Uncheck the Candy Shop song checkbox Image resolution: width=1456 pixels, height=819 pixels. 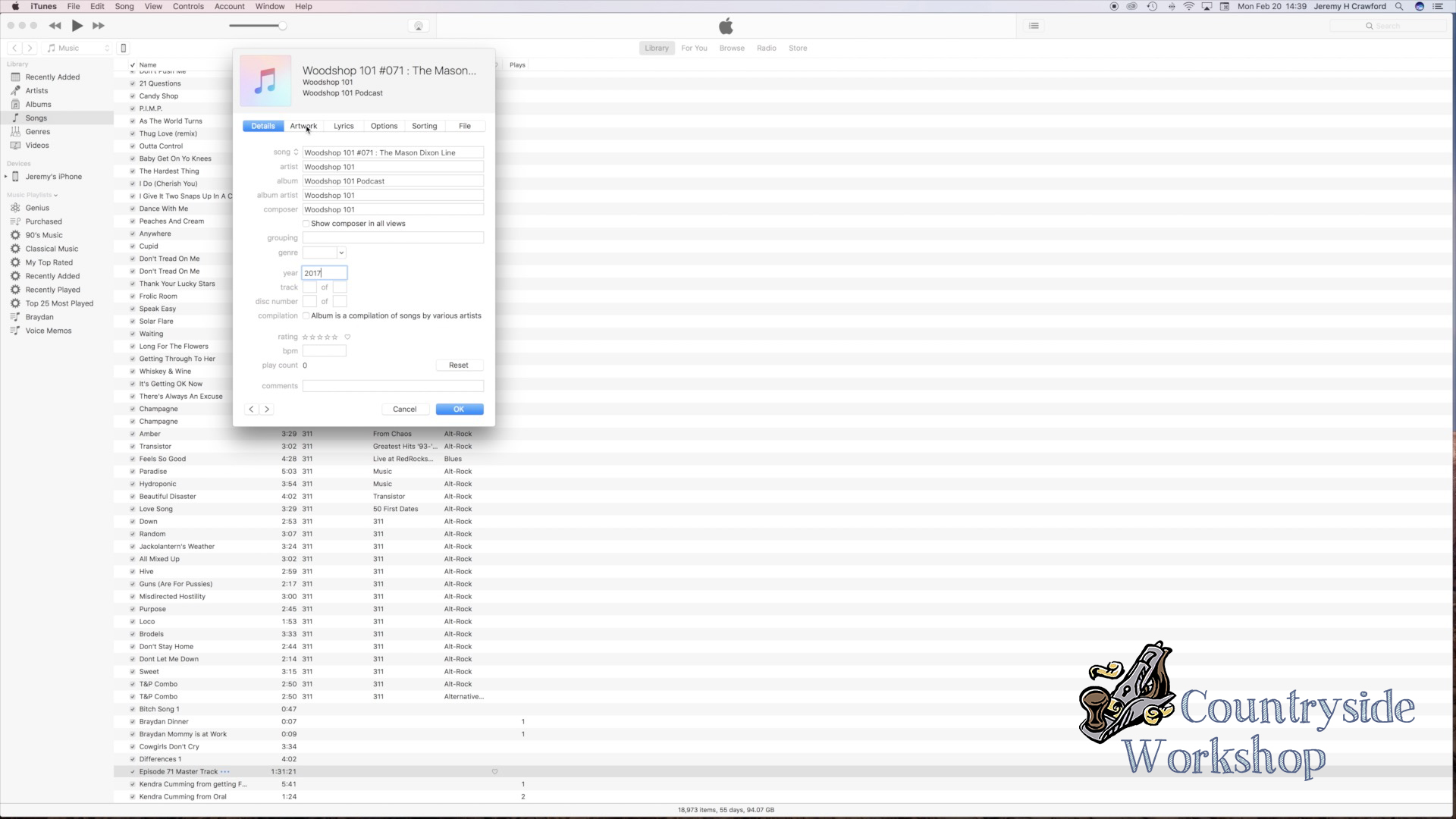point(133,96)
